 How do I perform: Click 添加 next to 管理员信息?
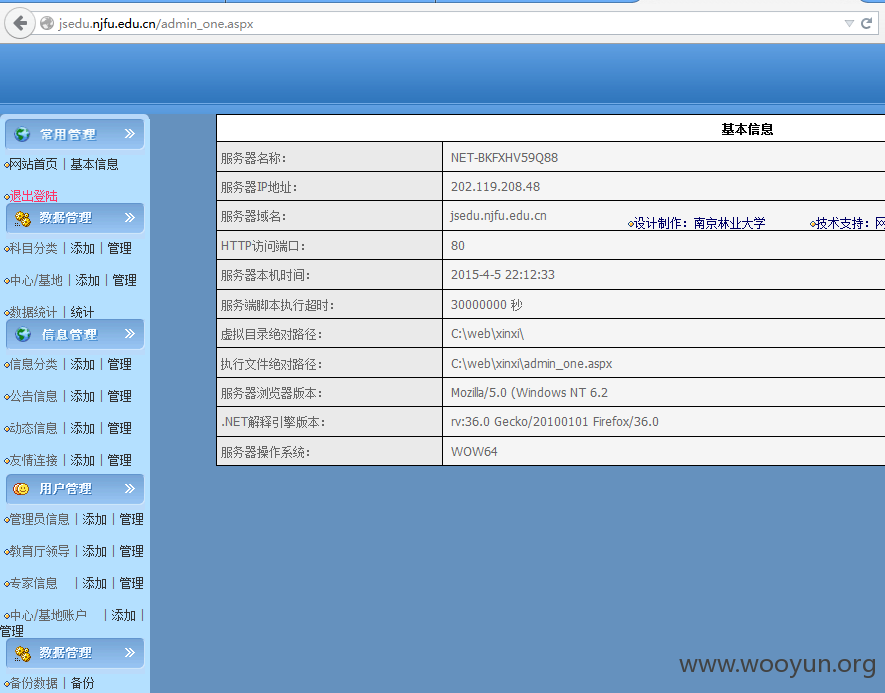[95, 519]
